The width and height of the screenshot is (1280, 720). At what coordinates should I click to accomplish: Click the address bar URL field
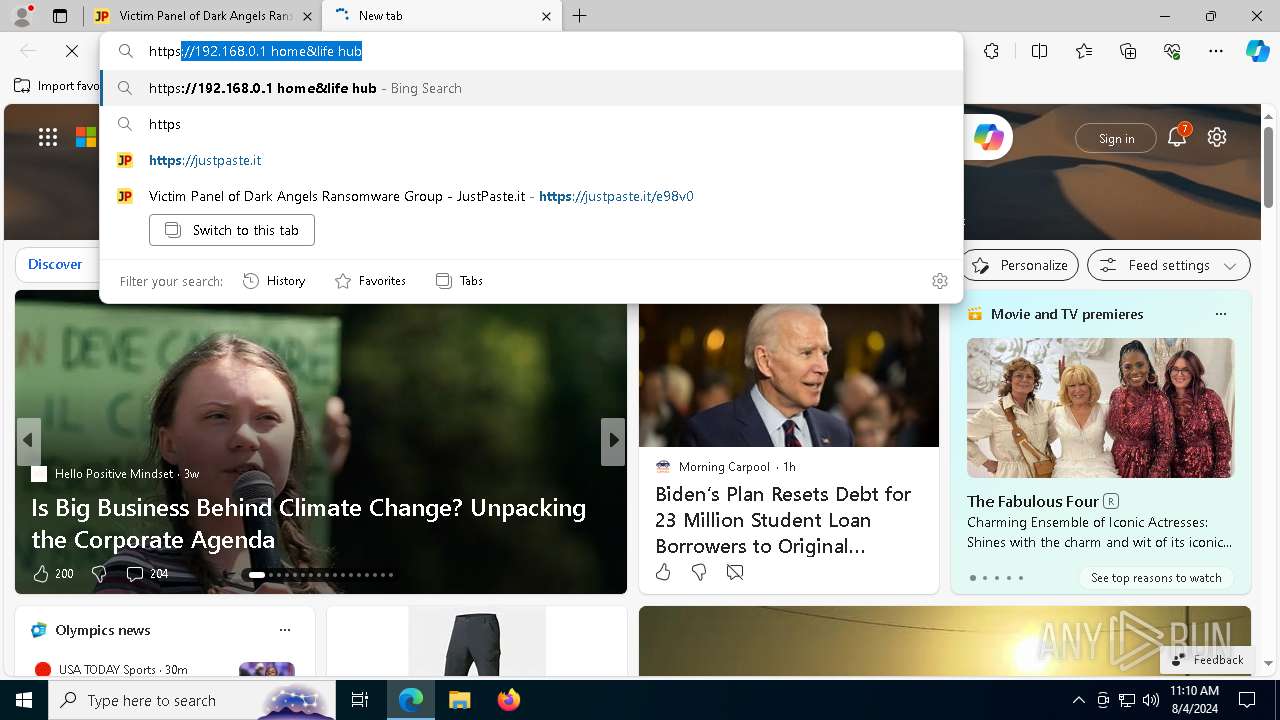[x=530, y=51]
